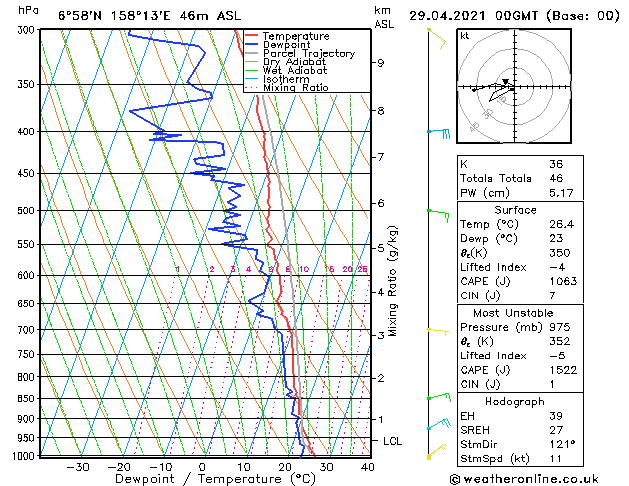Click the gray Parcel Trajectory legend line

(251, 53)
